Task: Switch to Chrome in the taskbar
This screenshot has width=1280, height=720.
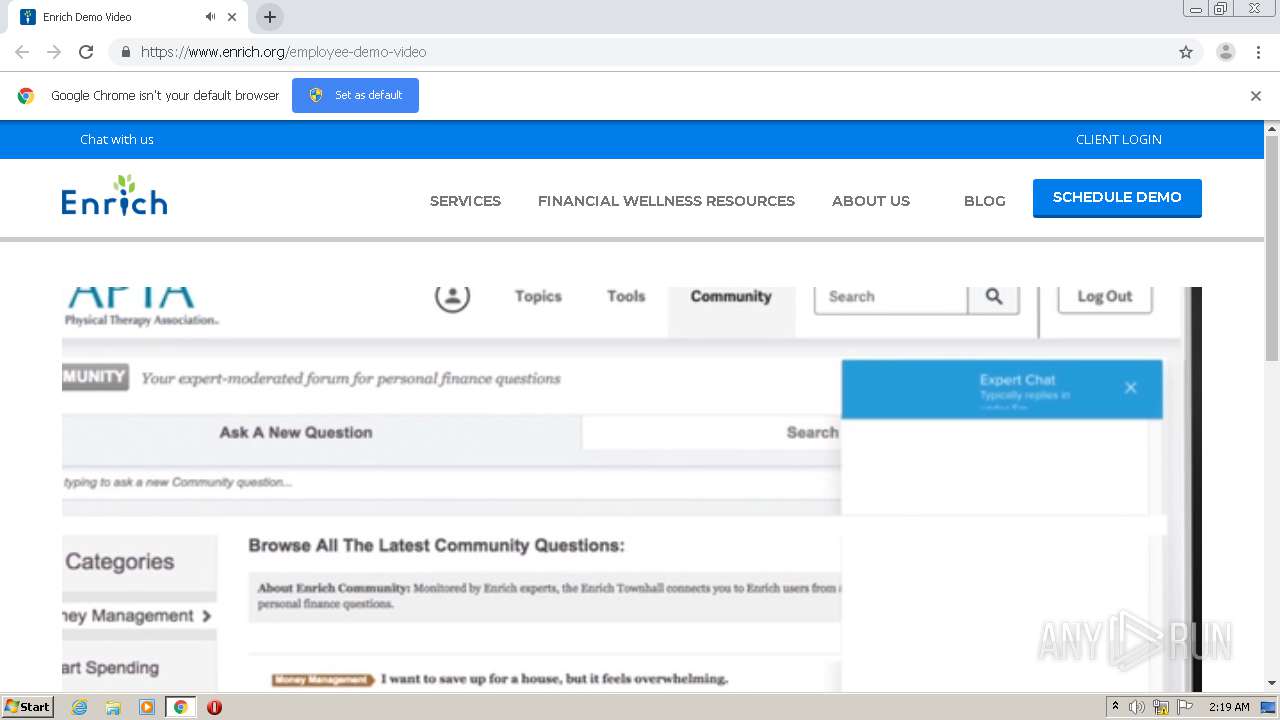Action: click(180, 707)
